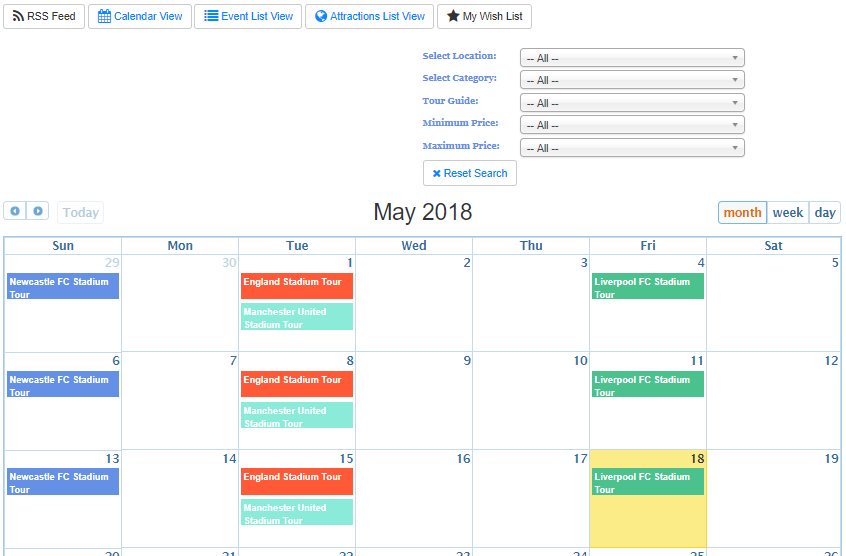The image size is (846, 556).
Task: Open Newcastle FC Stadium Tour on May 6
Action: click(x=63, y=385)
